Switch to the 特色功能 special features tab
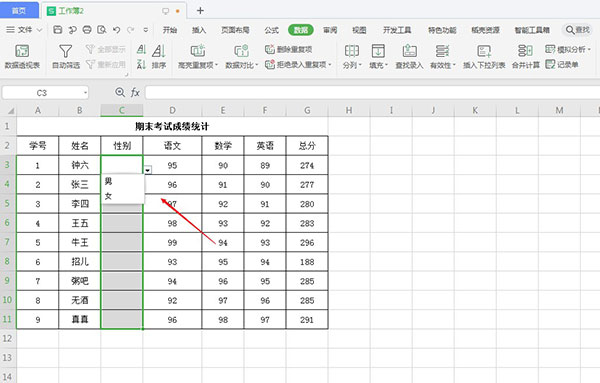Image resolution: width=600 pixels, height=383 pixels. (x=442, y=30)
